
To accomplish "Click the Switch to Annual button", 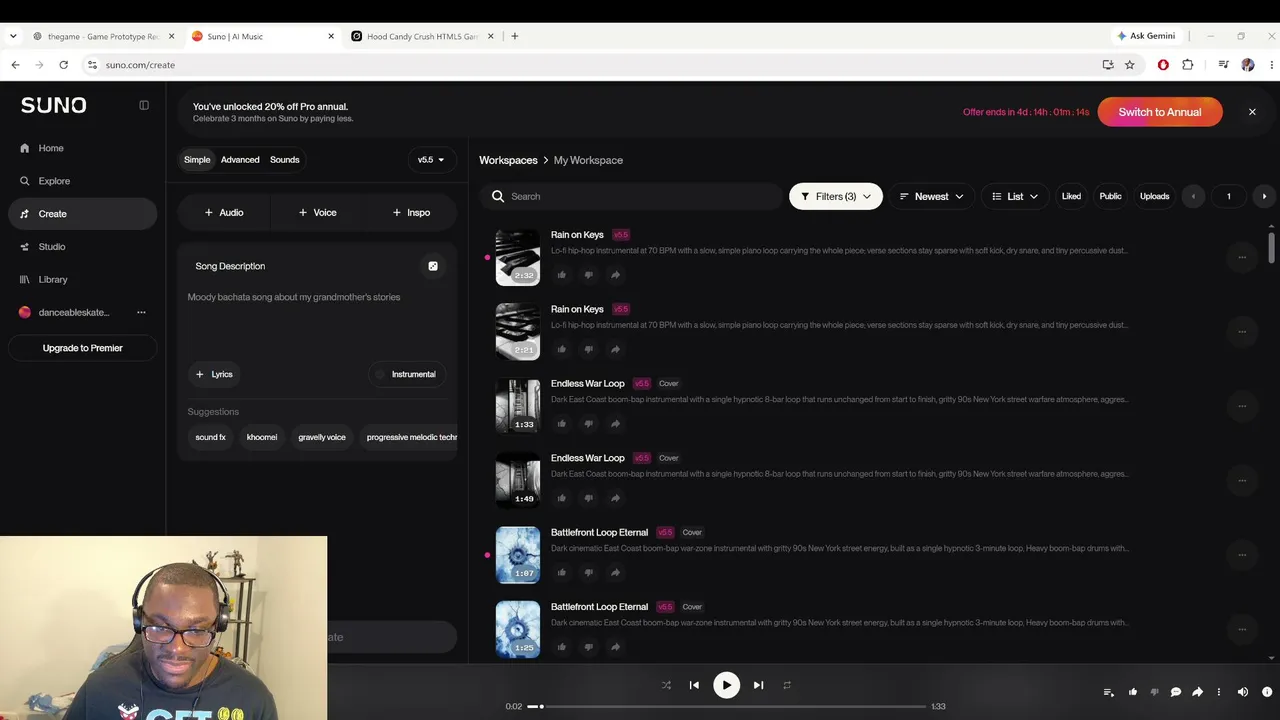I will [1160, 112].
